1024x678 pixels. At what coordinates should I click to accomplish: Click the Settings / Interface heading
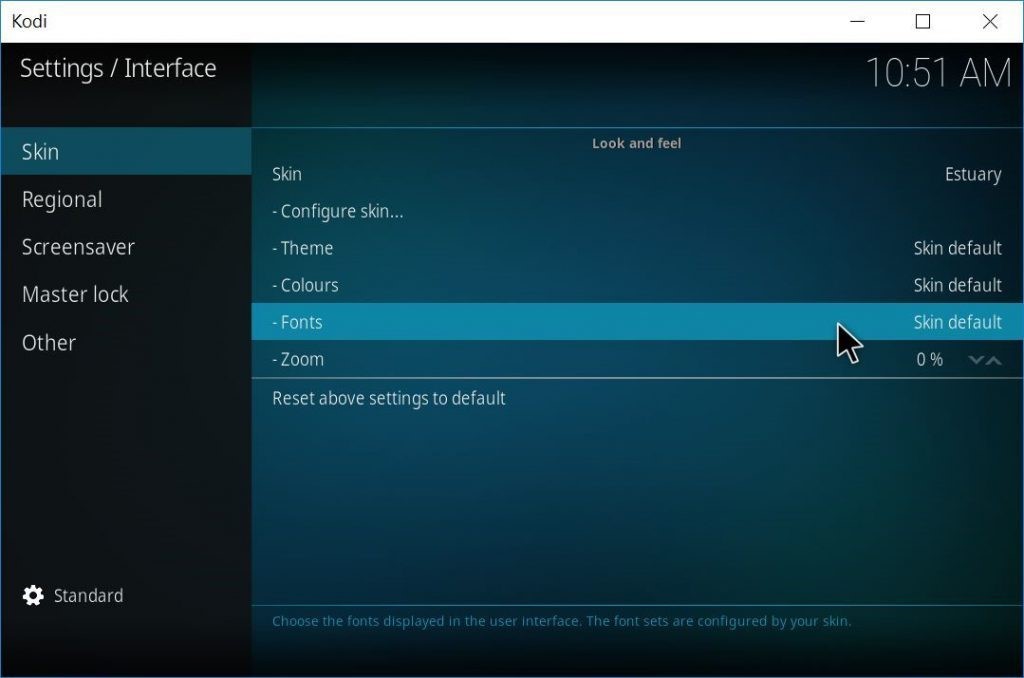click(118, 69)
